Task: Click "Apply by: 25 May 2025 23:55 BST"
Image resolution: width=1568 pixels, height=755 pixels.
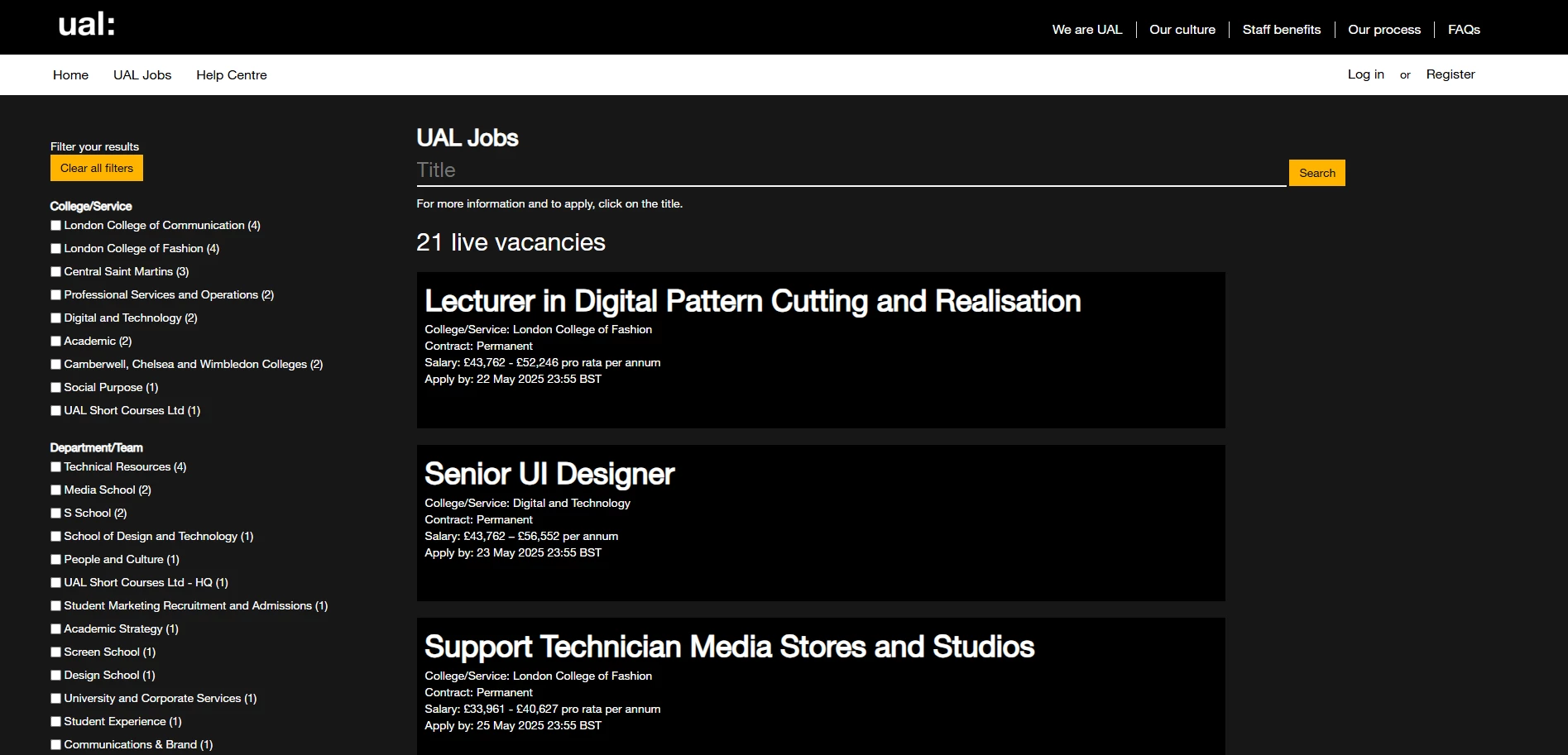Action: coord(513,725)
